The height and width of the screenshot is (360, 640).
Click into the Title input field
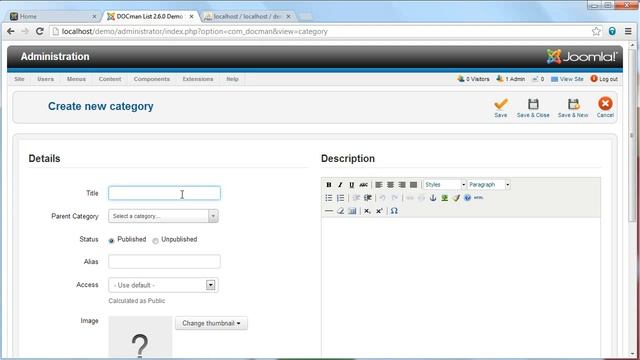click(x=164, y=193)
